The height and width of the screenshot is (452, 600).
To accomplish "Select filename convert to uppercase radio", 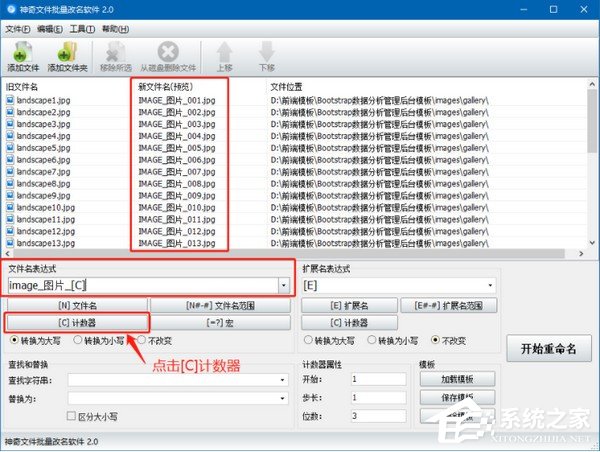I will (14, 340).
